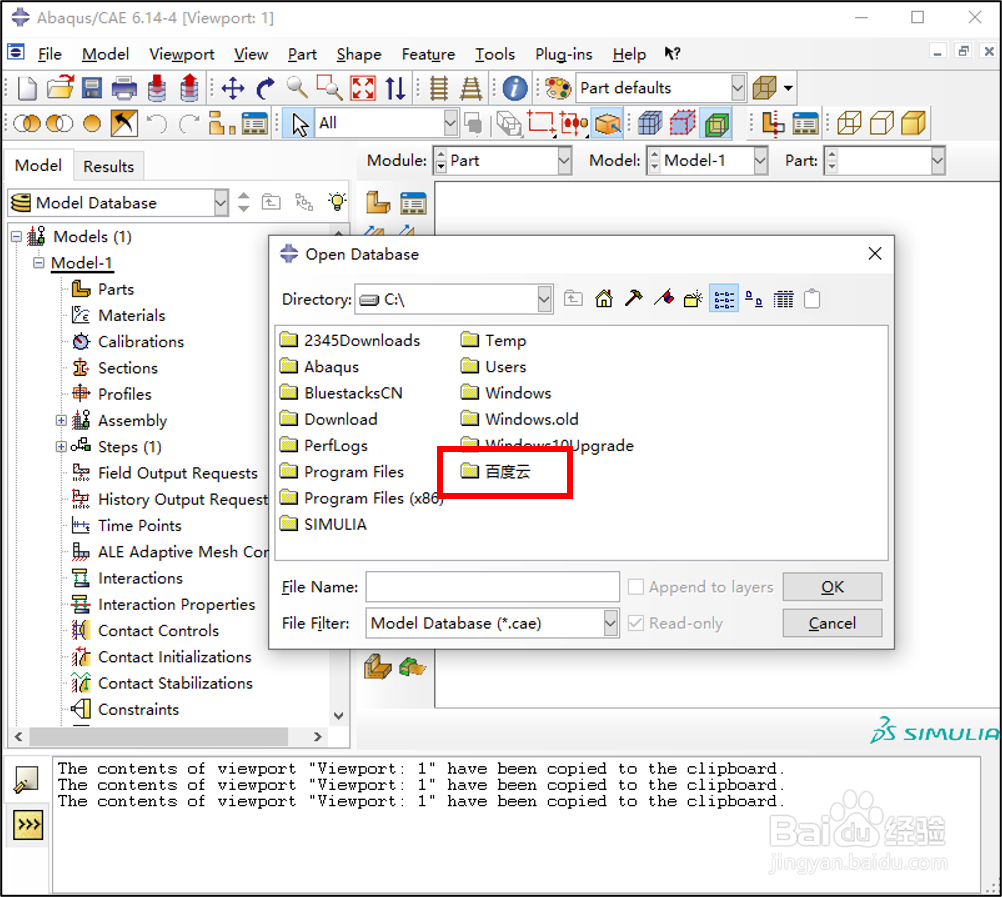Click the home directory icon in dialog

pos(604,298)
